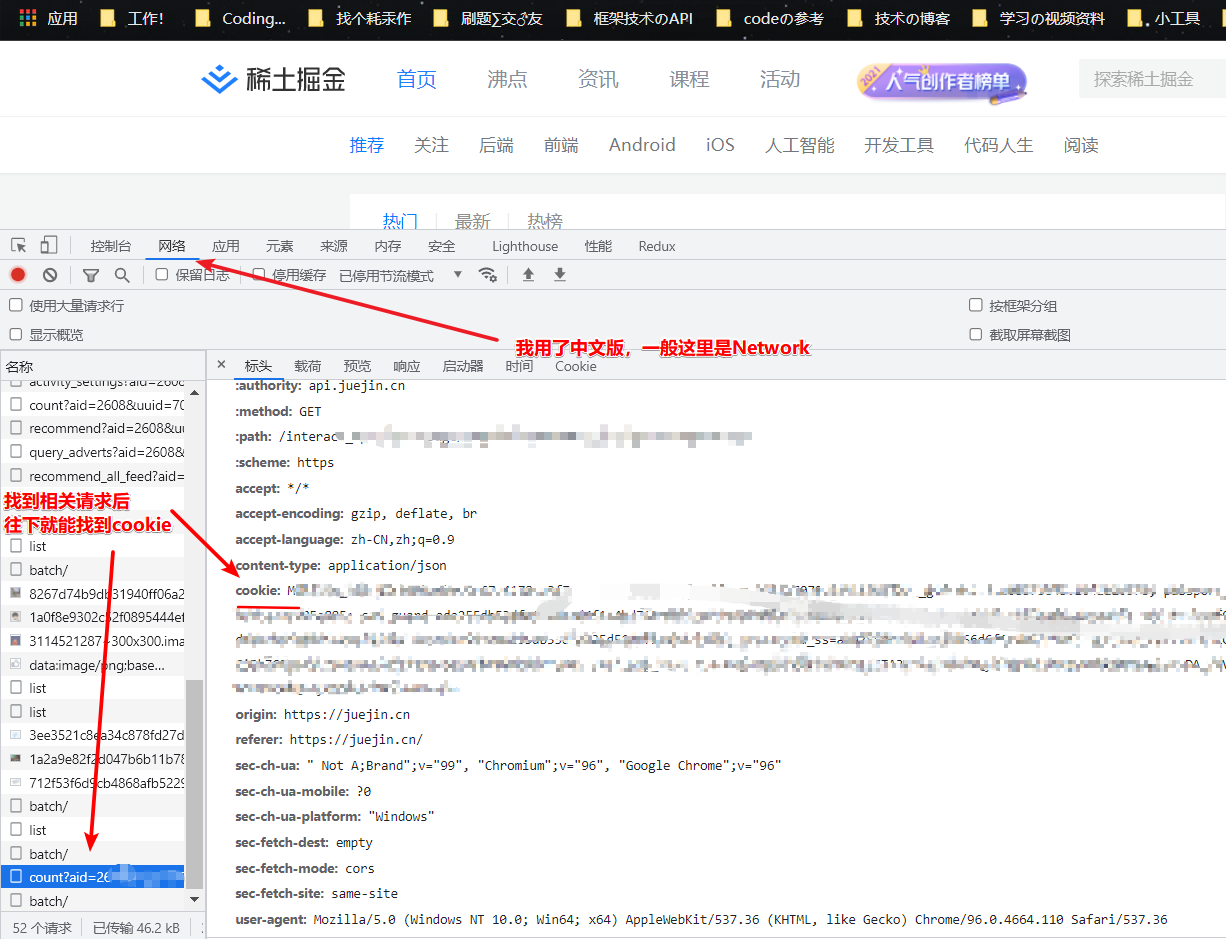Enable the 保留日志 checkbox
Viewport: 1226px width, 939px height.
click(x=162, y=274)
